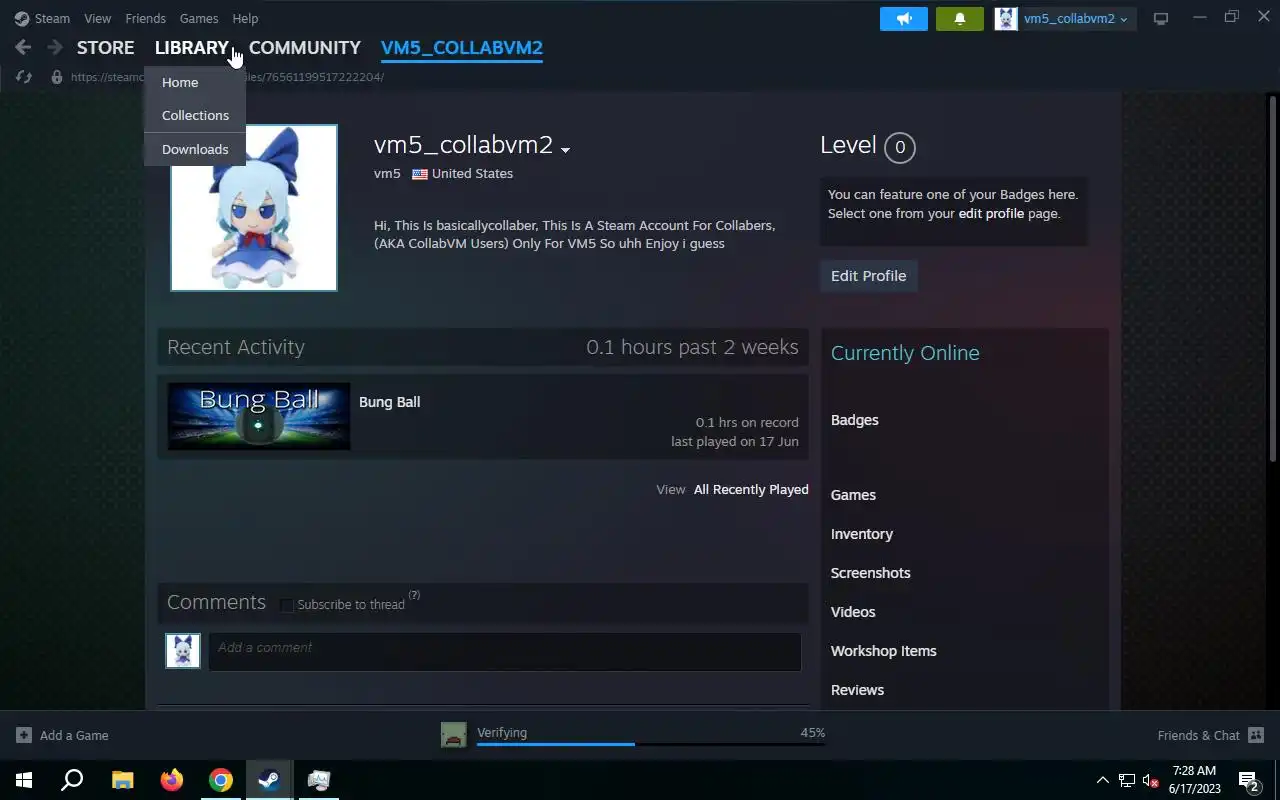This screenshot has height=800, width=1280.
Task: Select Home from the Library dropdown
Action: 194,82
